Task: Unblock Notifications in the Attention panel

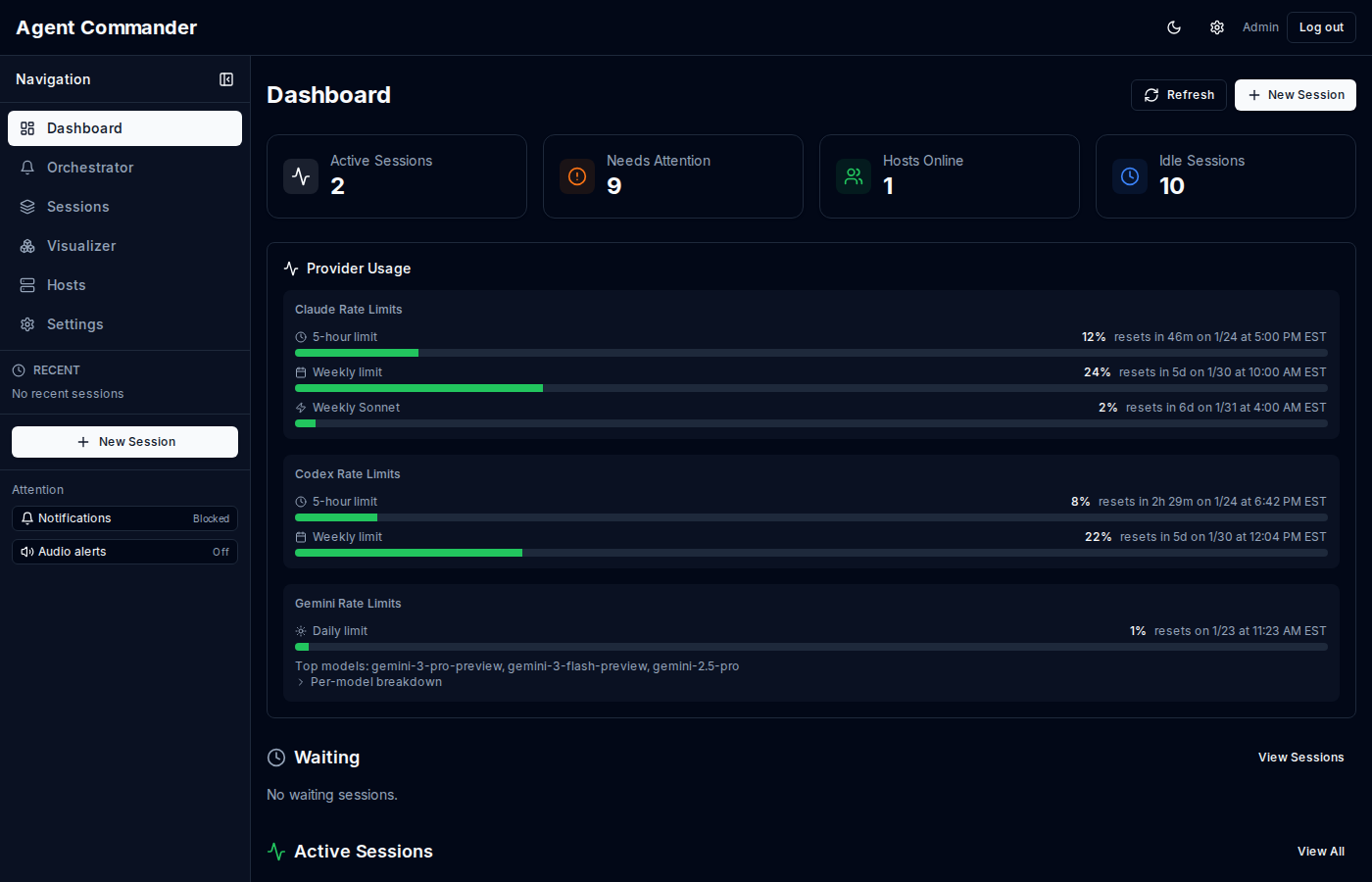Action: pos(124,517)
